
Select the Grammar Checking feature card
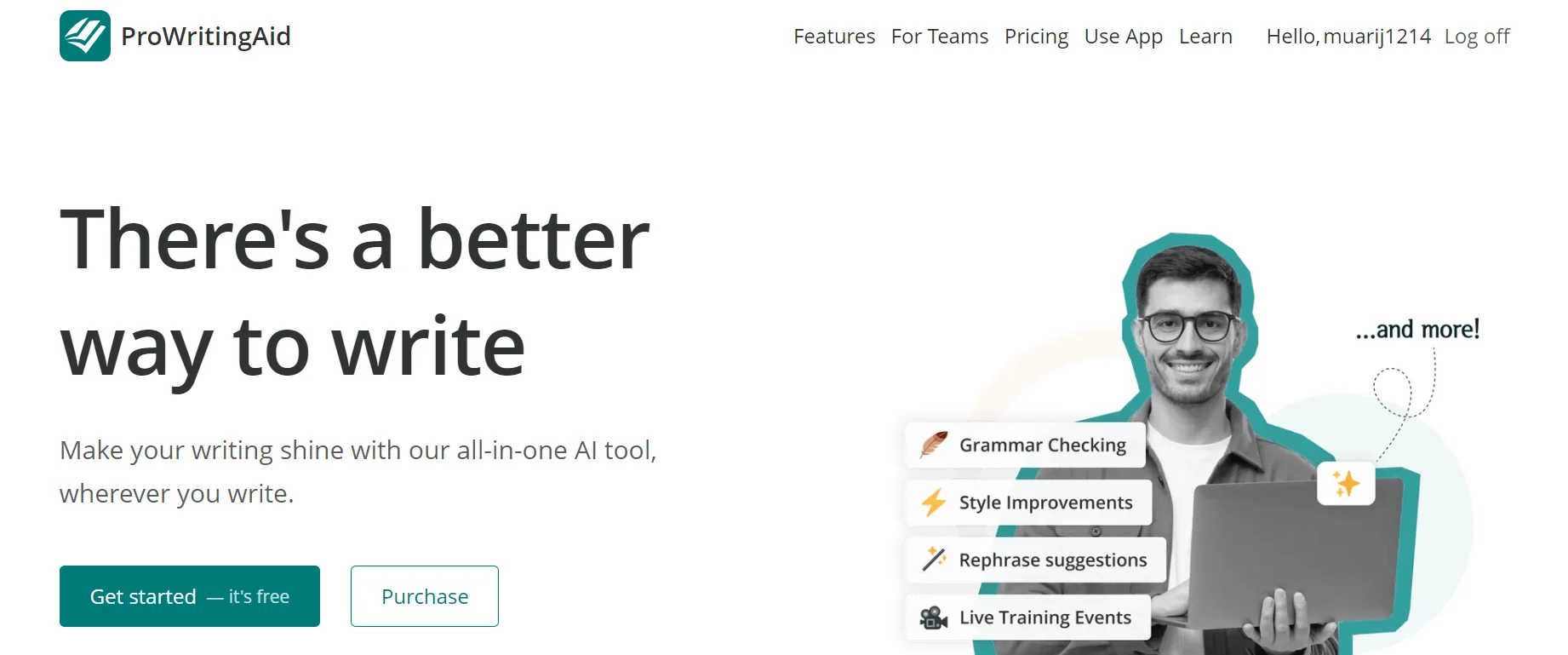click(x=1025, y=445)
